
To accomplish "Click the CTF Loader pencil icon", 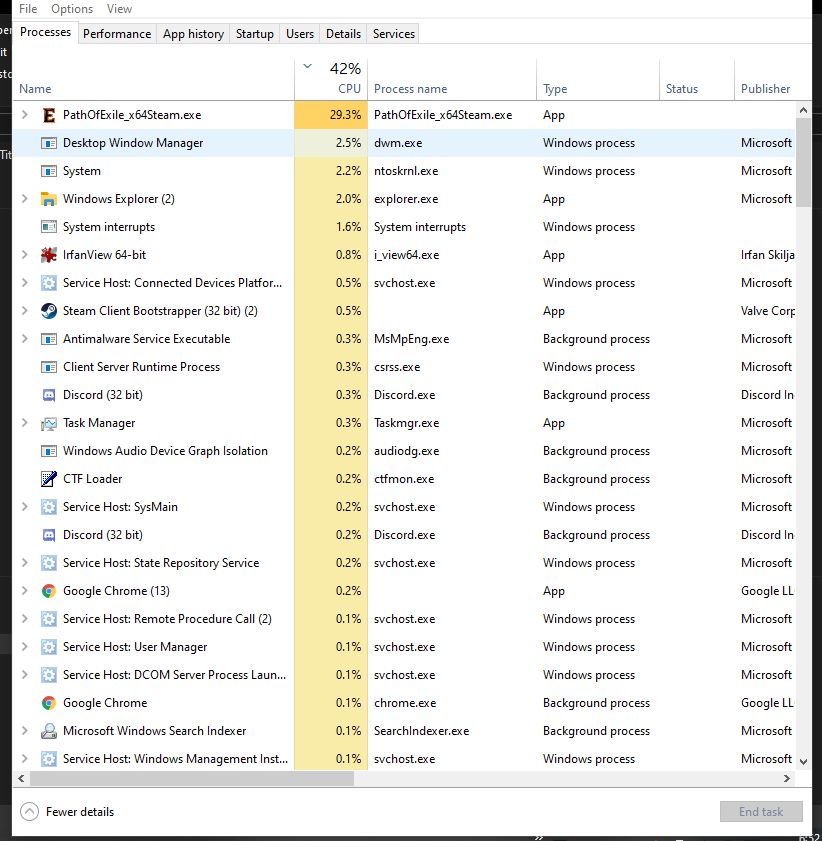I will pyautogui.click(x=47, y=479).
